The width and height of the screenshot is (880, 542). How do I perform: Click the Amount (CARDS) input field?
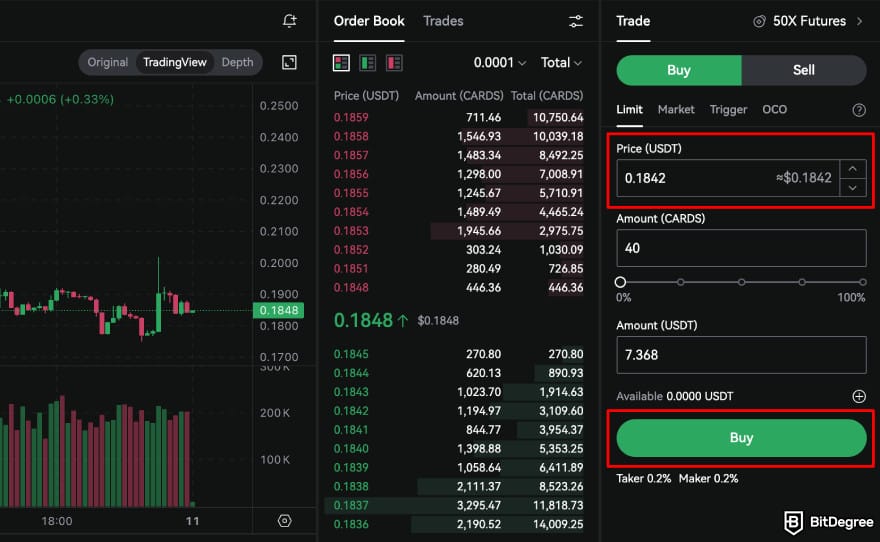point(741,248)
